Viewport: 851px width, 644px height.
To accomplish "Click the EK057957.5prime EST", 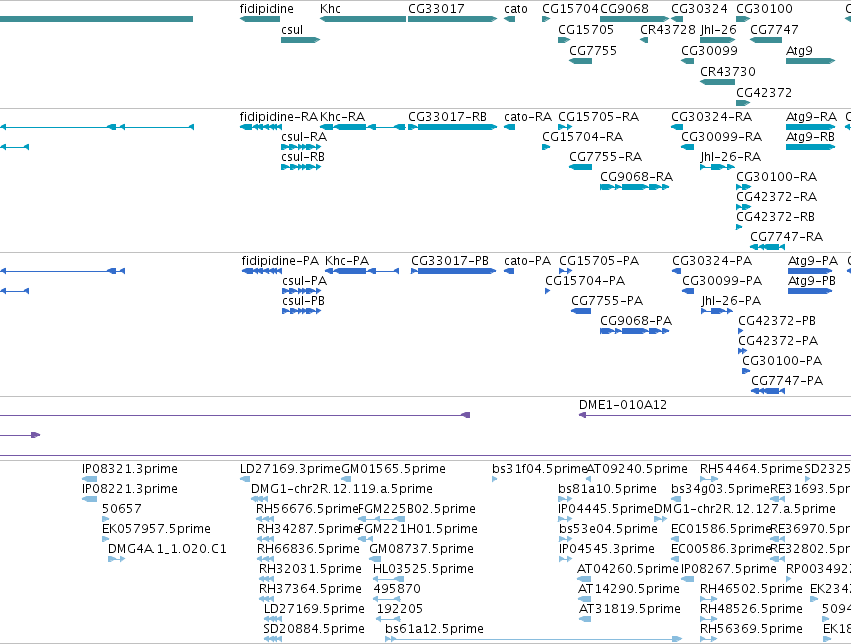I will click(x=105, y=539).
